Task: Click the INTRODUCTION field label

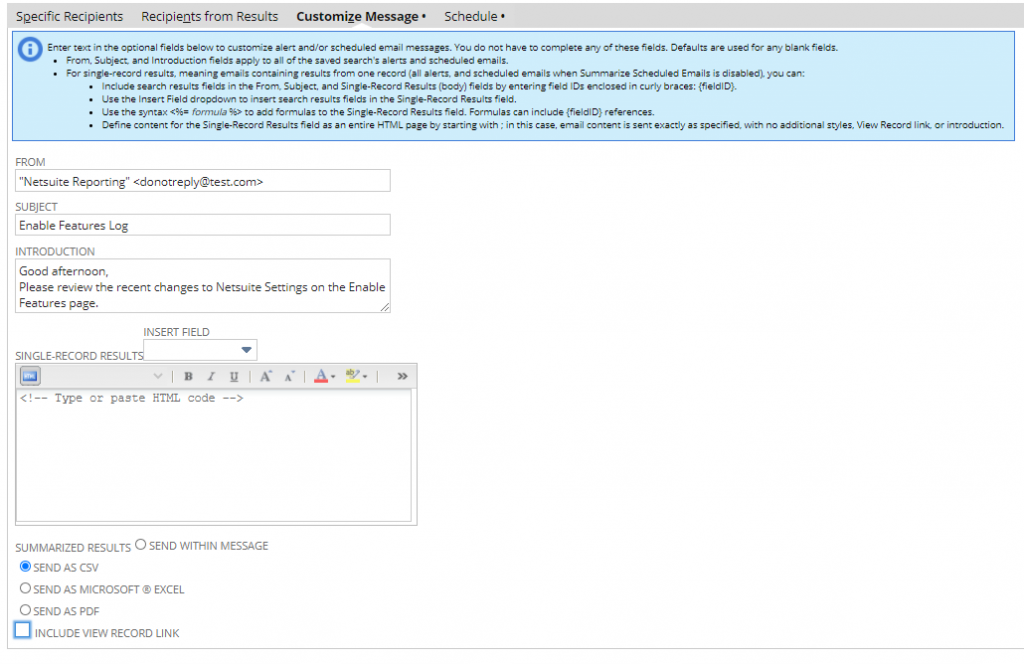Action: [55, 251]
